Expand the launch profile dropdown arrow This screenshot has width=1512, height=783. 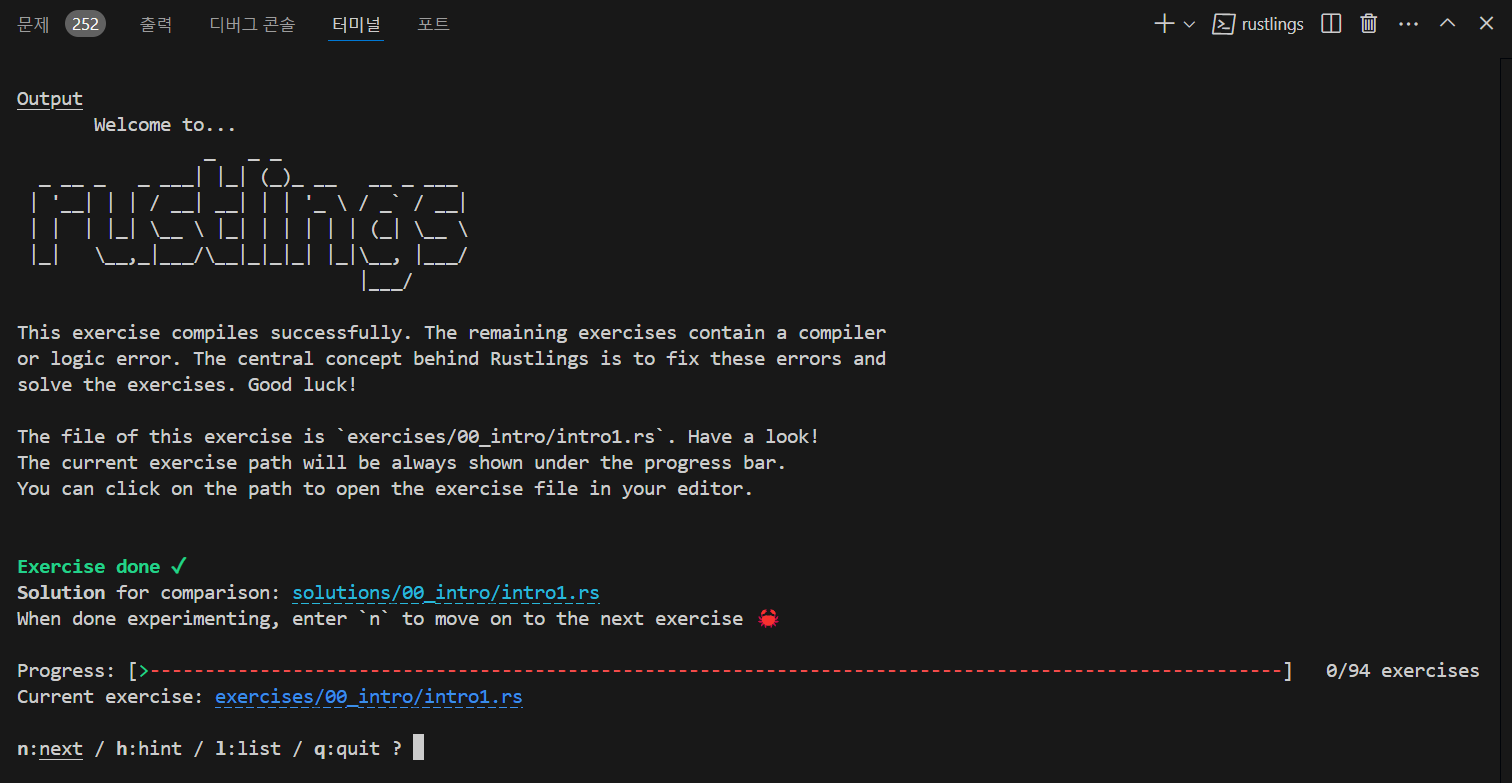coord(1189,24)
